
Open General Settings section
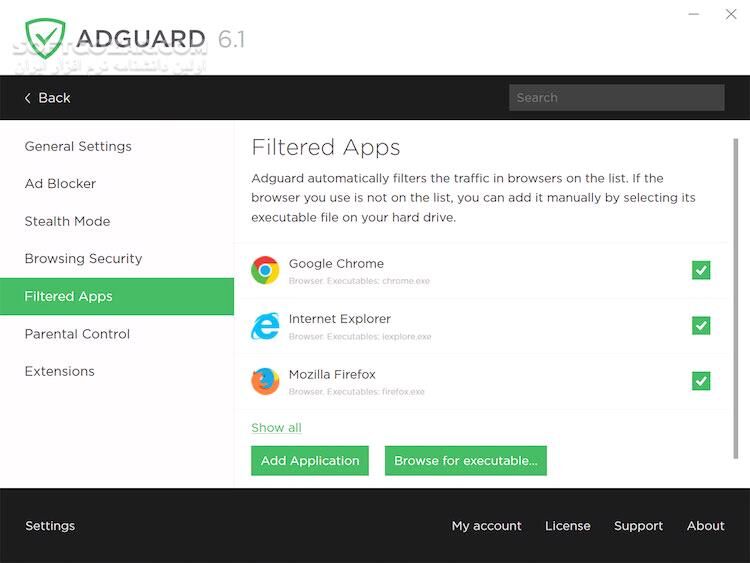pyautogui.click(x=78, y=146)
